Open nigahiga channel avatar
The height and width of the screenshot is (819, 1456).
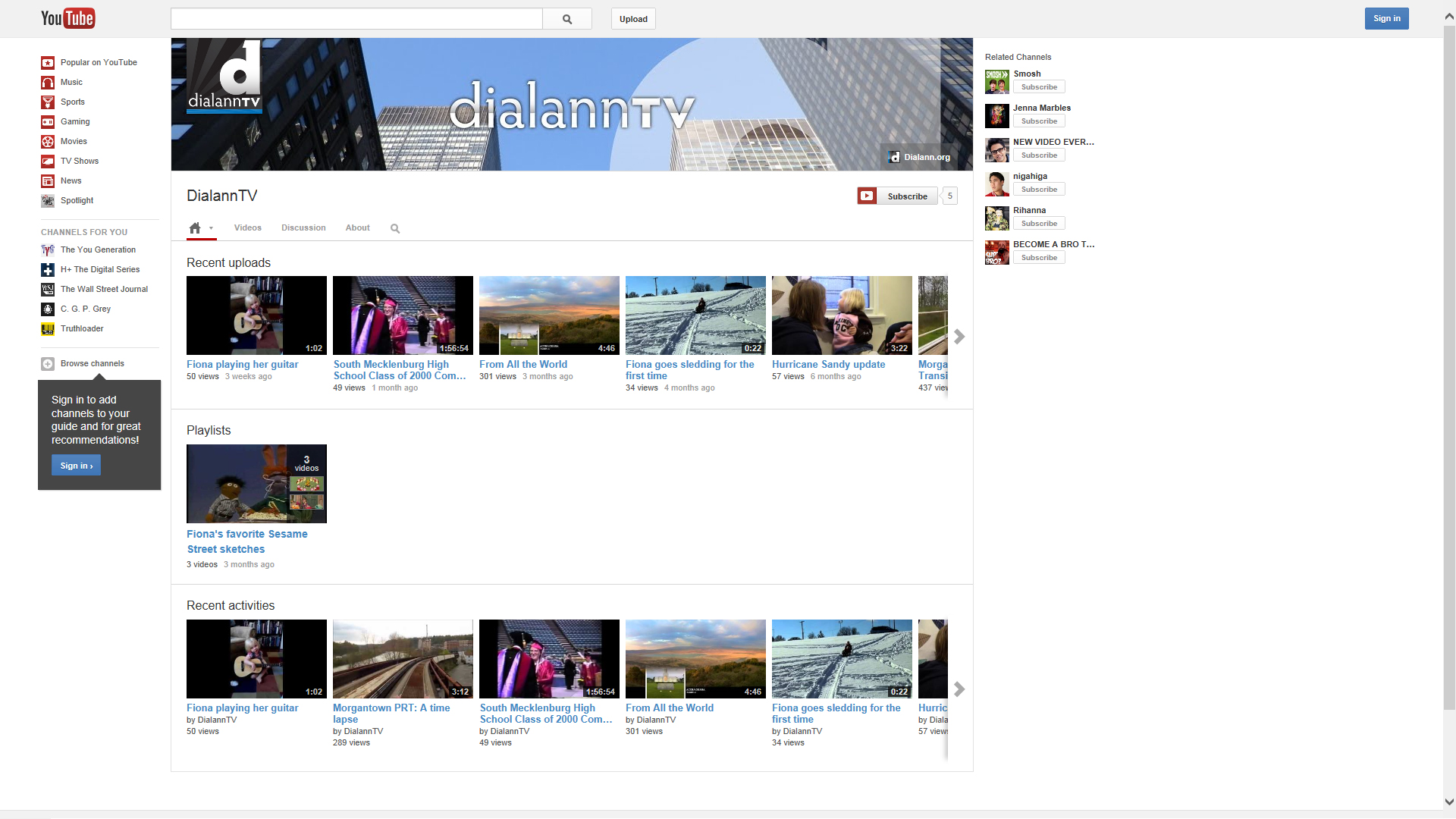click(x=997, y=184)
